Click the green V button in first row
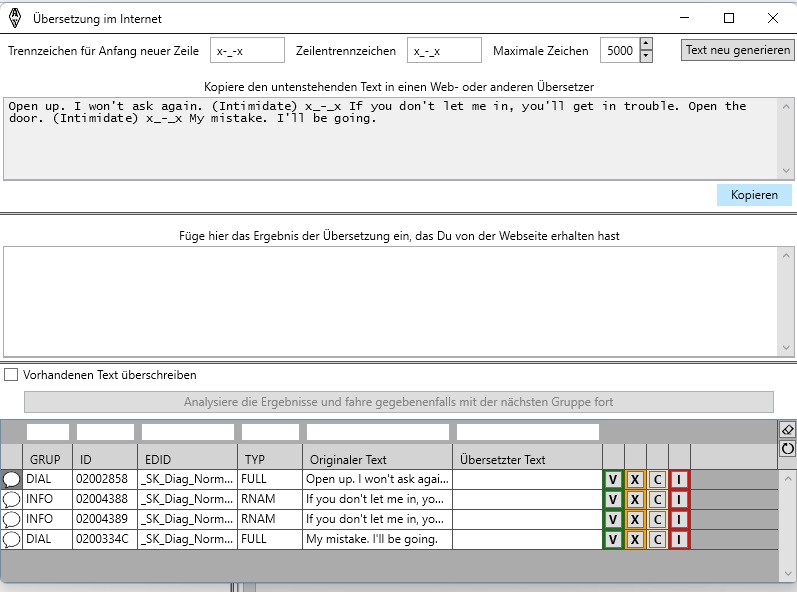The width and height of the screenshot is (797, 592). click(613, 479)
